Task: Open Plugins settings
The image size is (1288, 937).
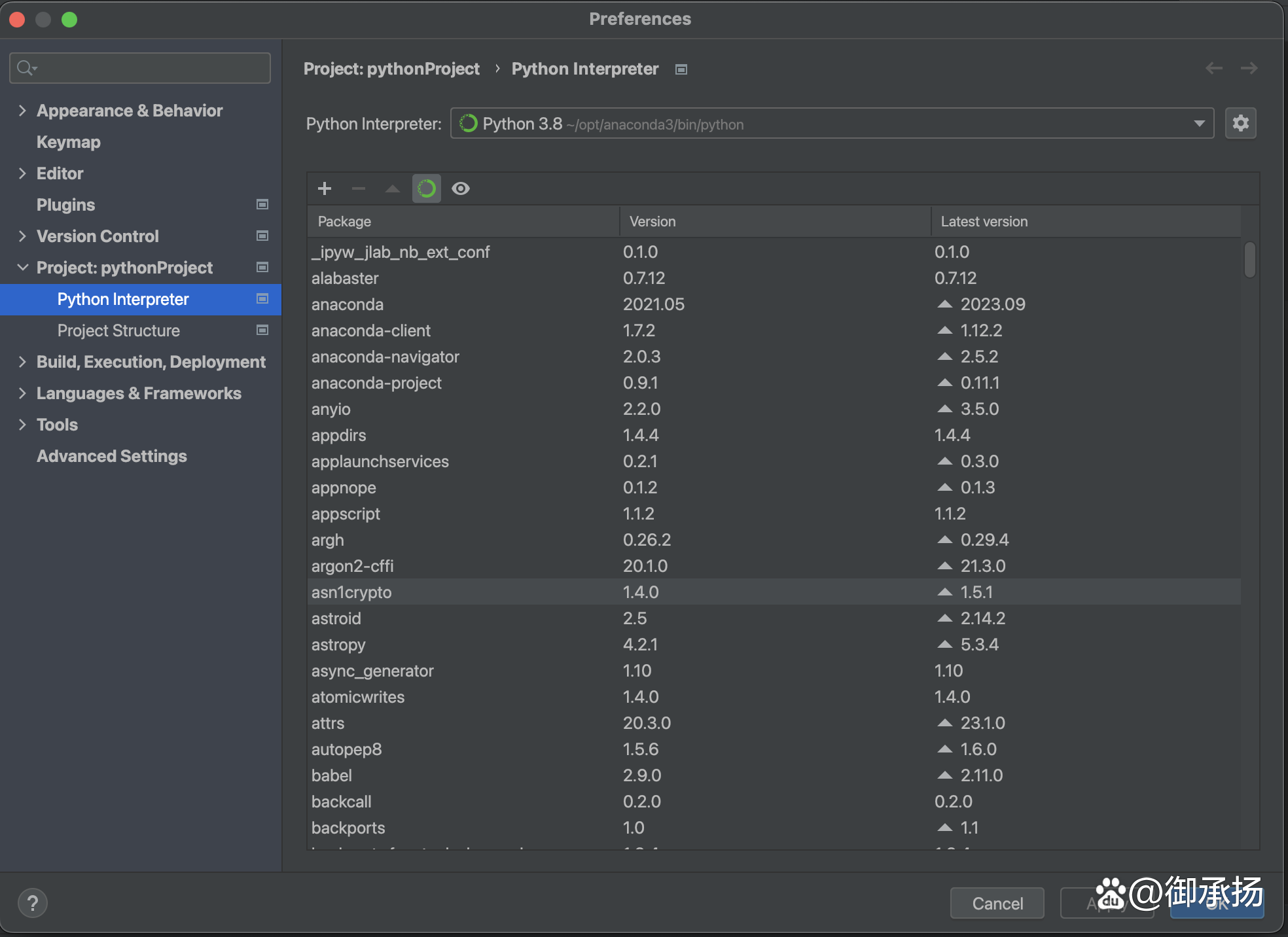Action: pos(66,205)
